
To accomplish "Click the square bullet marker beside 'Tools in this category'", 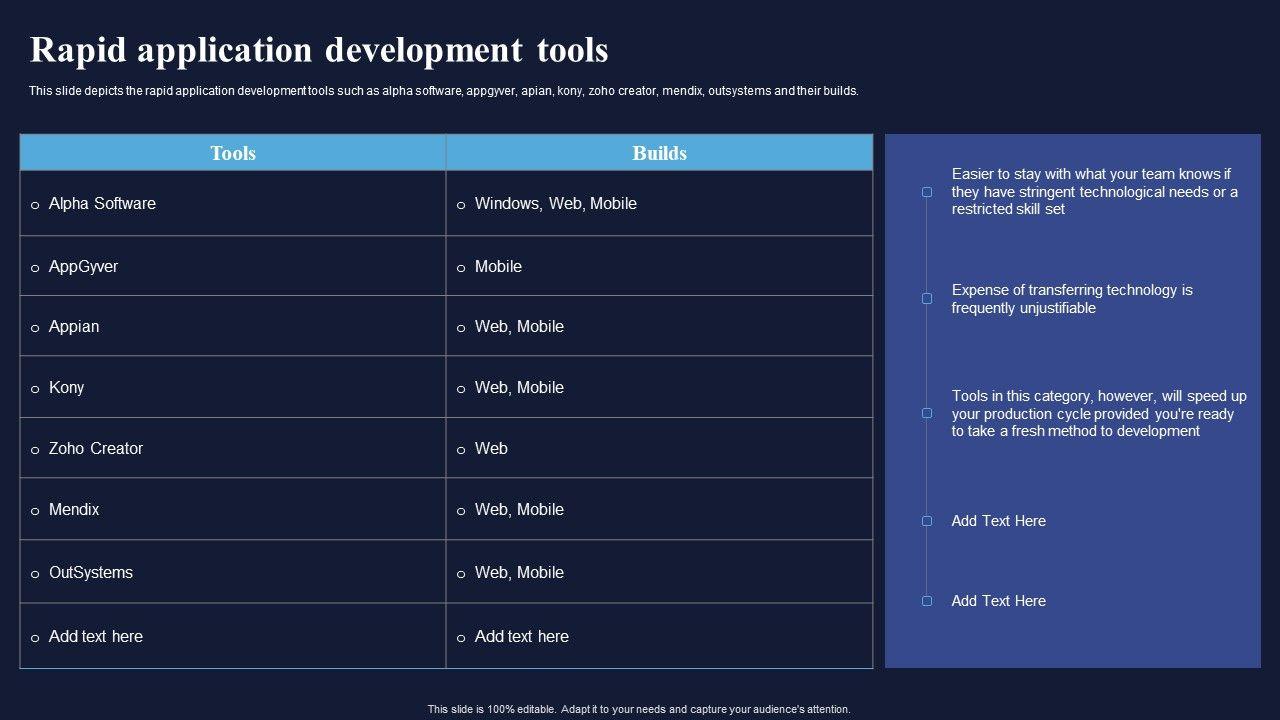I will [x=927, y=413].
